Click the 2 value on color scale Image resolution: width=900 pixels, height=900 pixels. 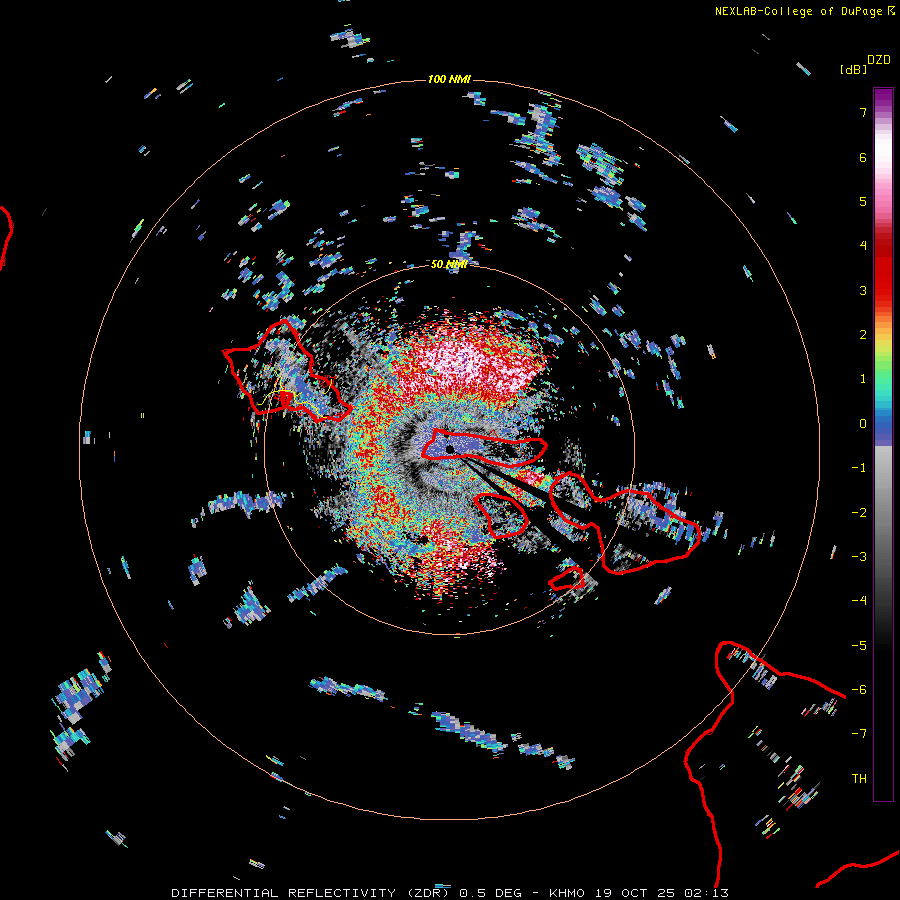863,335
